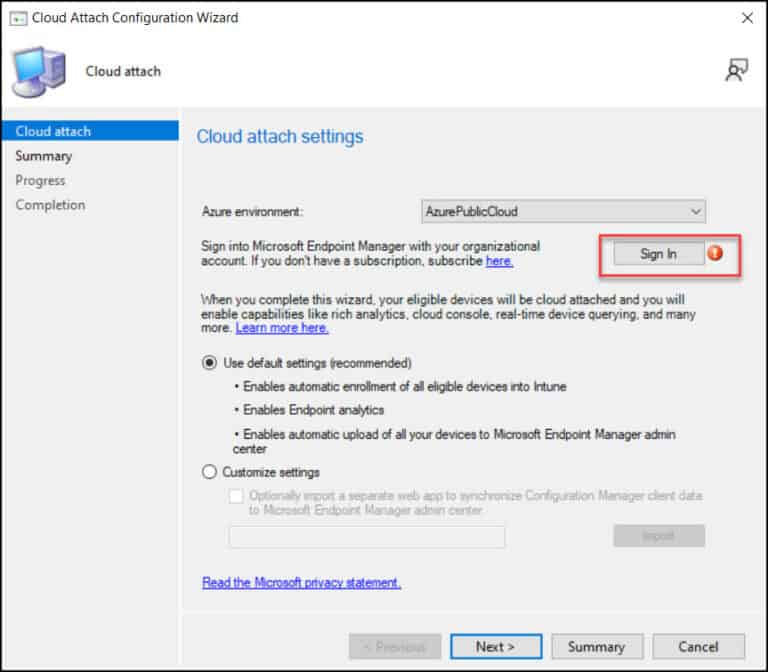This screenshot has width=768, height=672.
Task: Click the Next button
Action: tap(496, 647)
